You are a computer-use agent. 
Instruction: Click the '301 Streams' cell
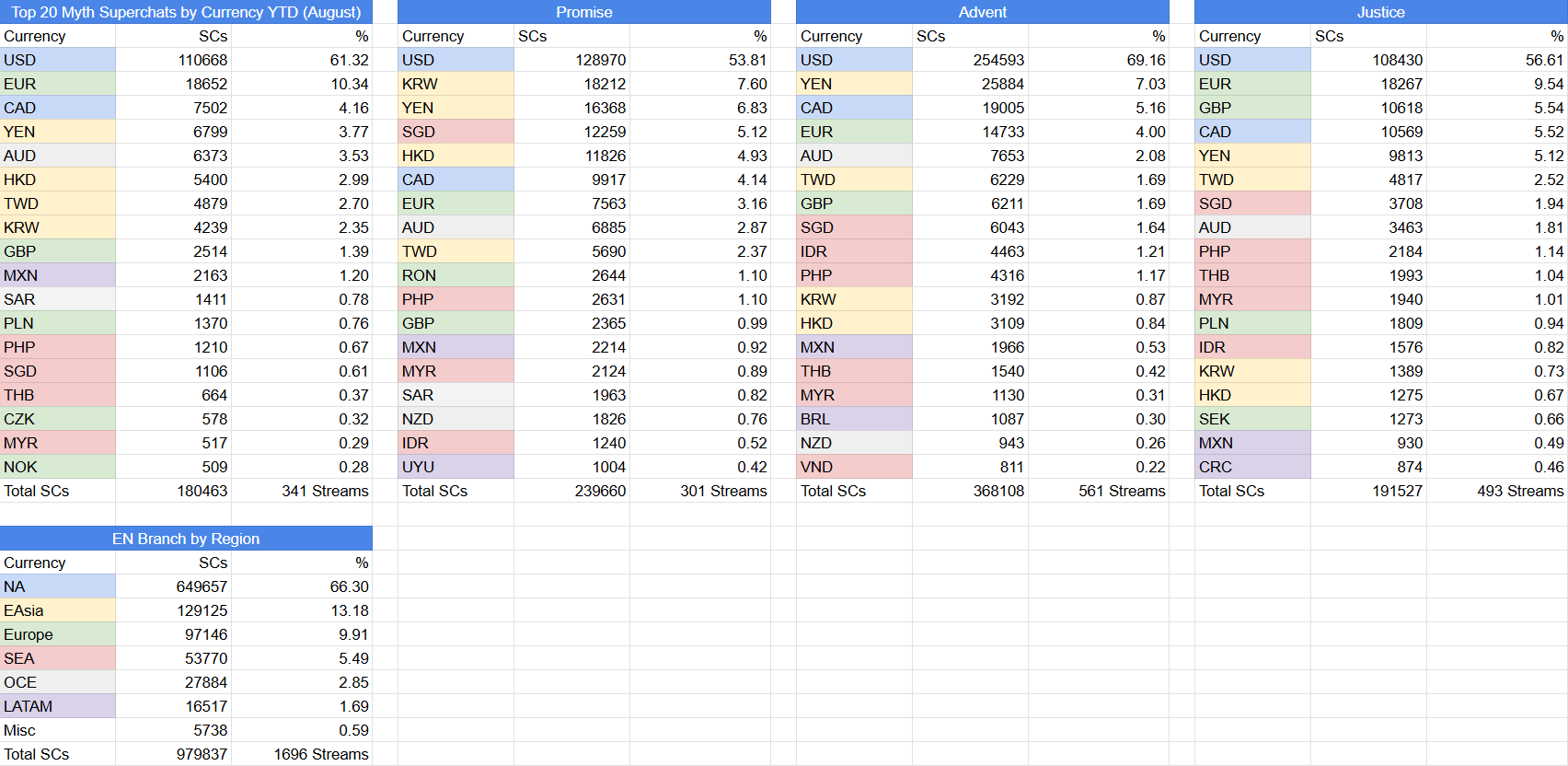(700, 491)
